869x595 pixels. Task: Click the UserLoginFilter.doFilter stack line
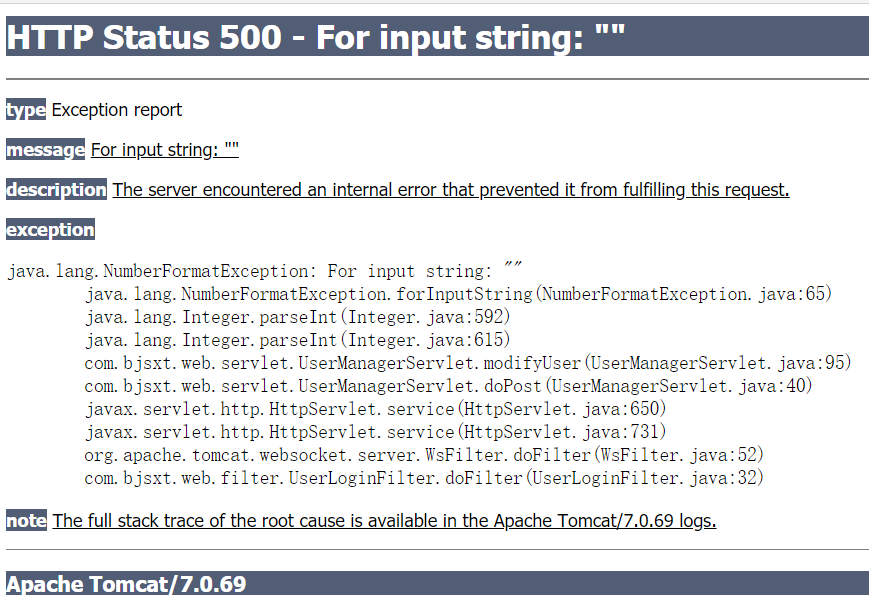pos(424,478)
